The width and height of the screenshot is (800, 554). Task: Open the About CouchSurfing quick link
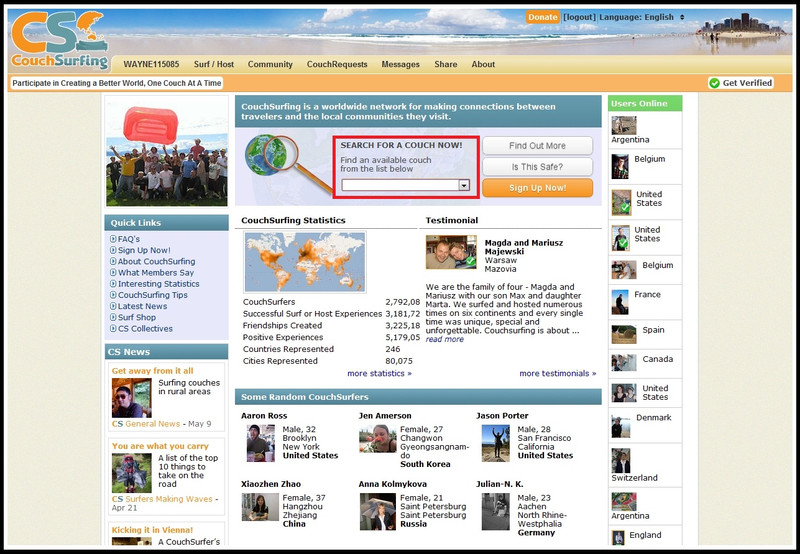(x=157, y=261)
